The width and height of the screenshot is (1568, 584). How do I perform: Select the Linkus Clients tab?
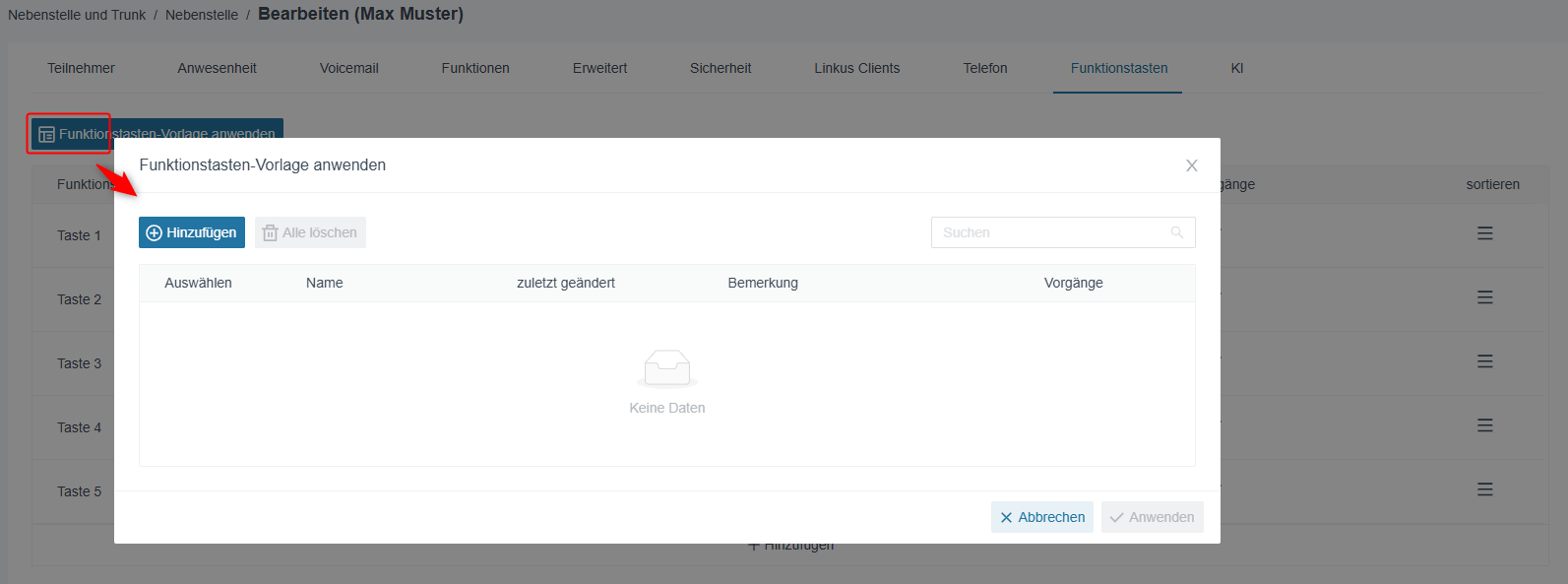click(857, 68)
